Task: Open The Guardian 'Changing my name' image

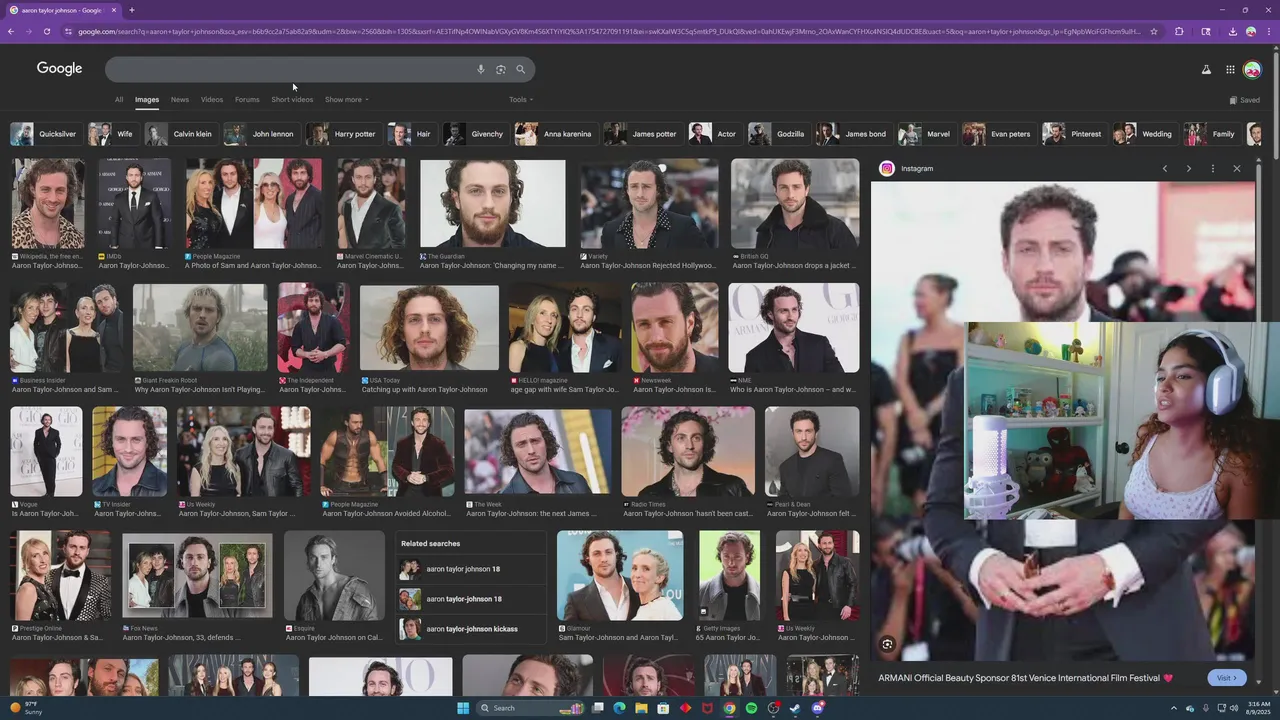Action: click(x=493, y=204)
